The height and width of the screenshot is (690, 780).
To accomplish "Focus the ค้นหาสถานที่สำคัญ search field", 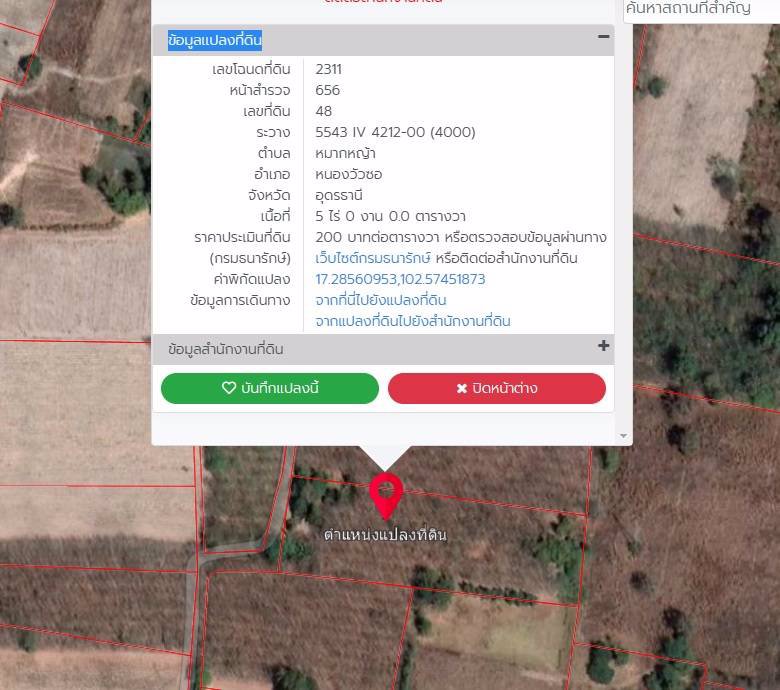I will tap(700, 9).
